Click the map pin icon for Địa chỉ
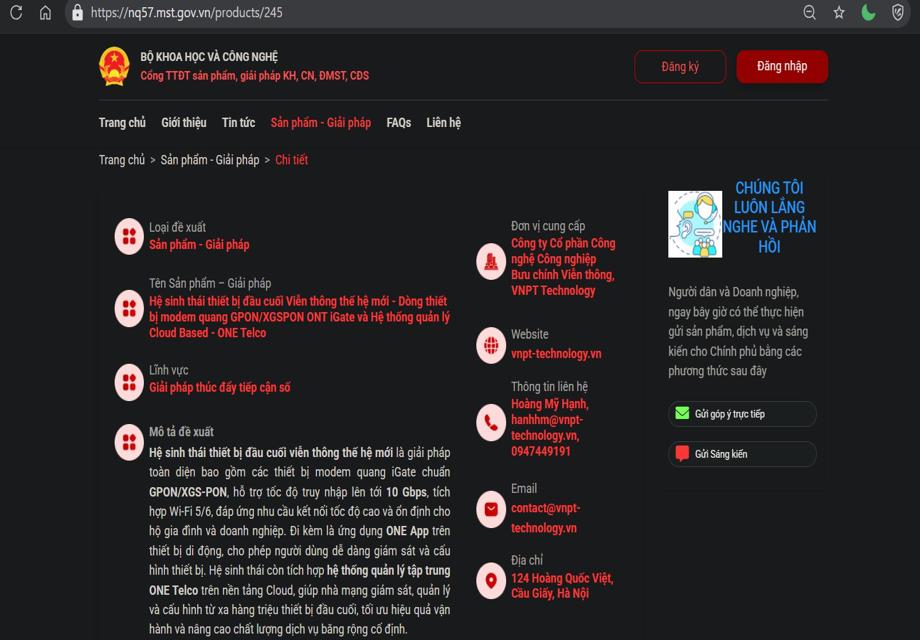The width and height of the screenshot is (920, 640). point(491,581)
